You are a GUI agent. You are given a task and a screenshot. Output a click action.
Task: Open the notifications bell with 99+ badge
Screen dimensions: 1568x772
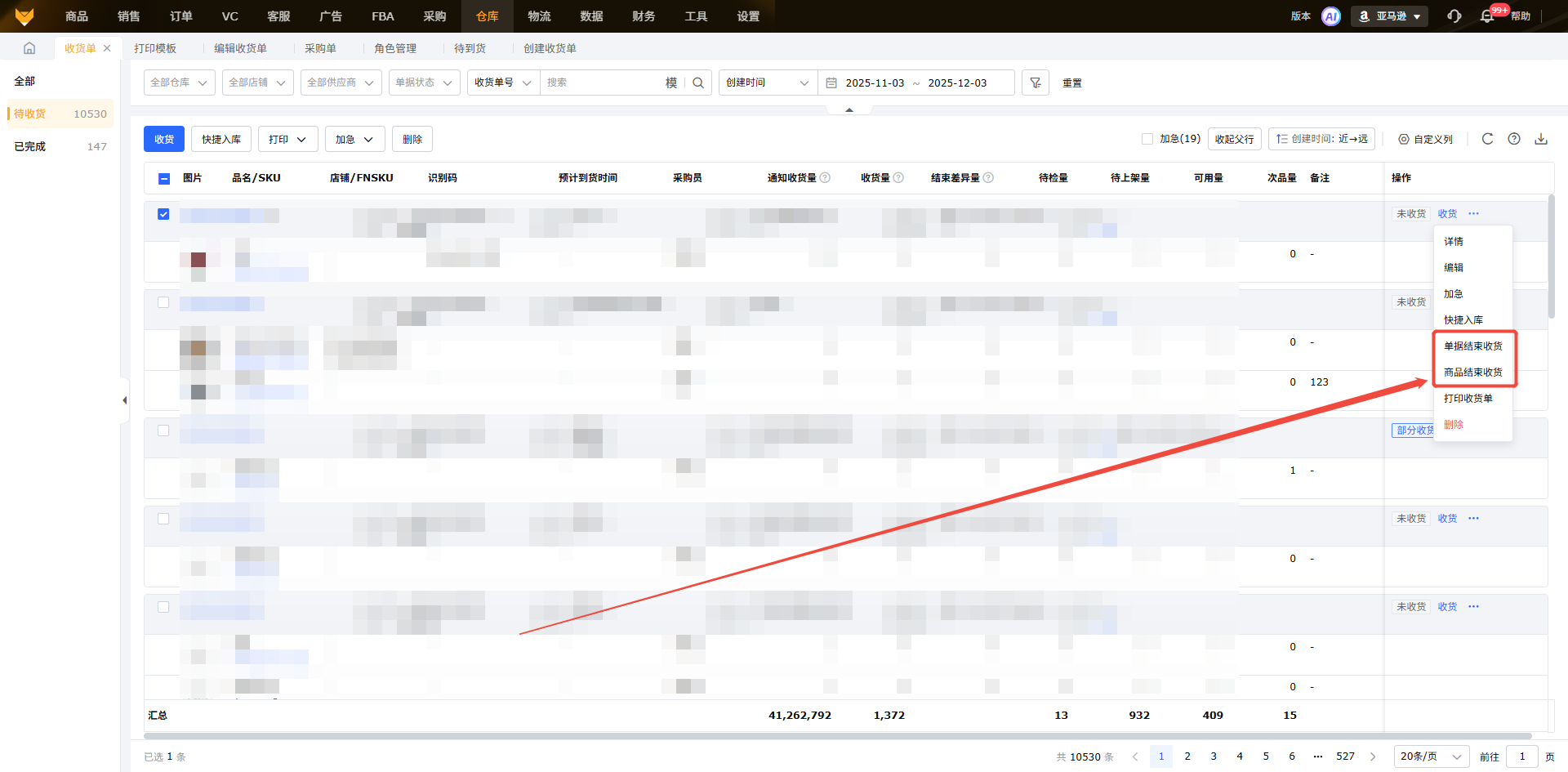(1487, 16)
